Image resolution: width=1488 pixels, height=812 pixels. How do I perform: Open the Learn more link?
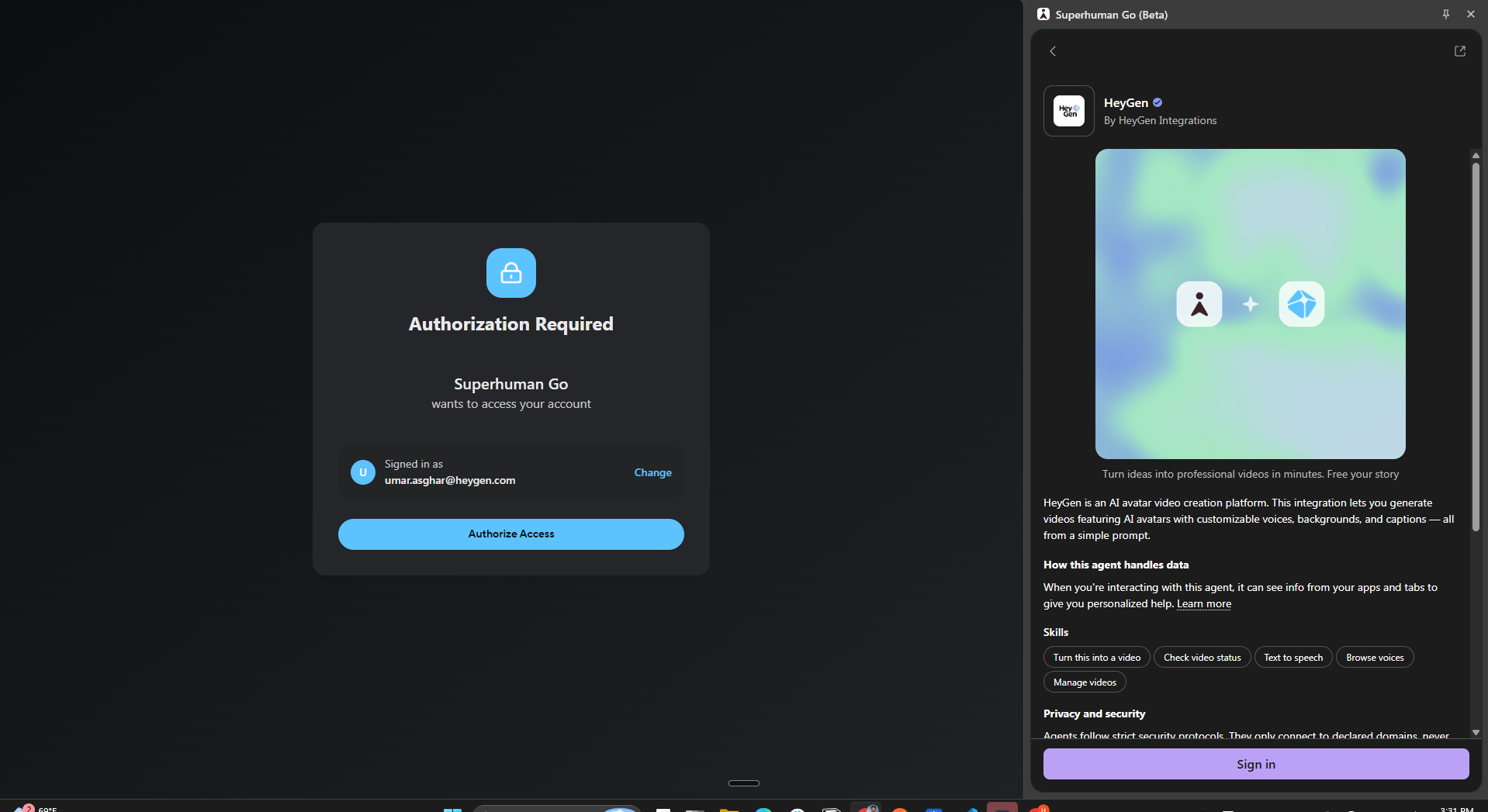tap(1203, 603)
